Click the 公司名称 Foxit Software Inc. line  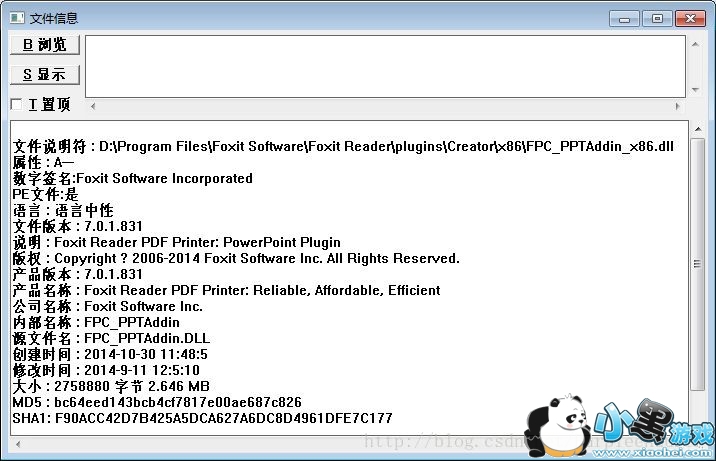coord(108,306)
